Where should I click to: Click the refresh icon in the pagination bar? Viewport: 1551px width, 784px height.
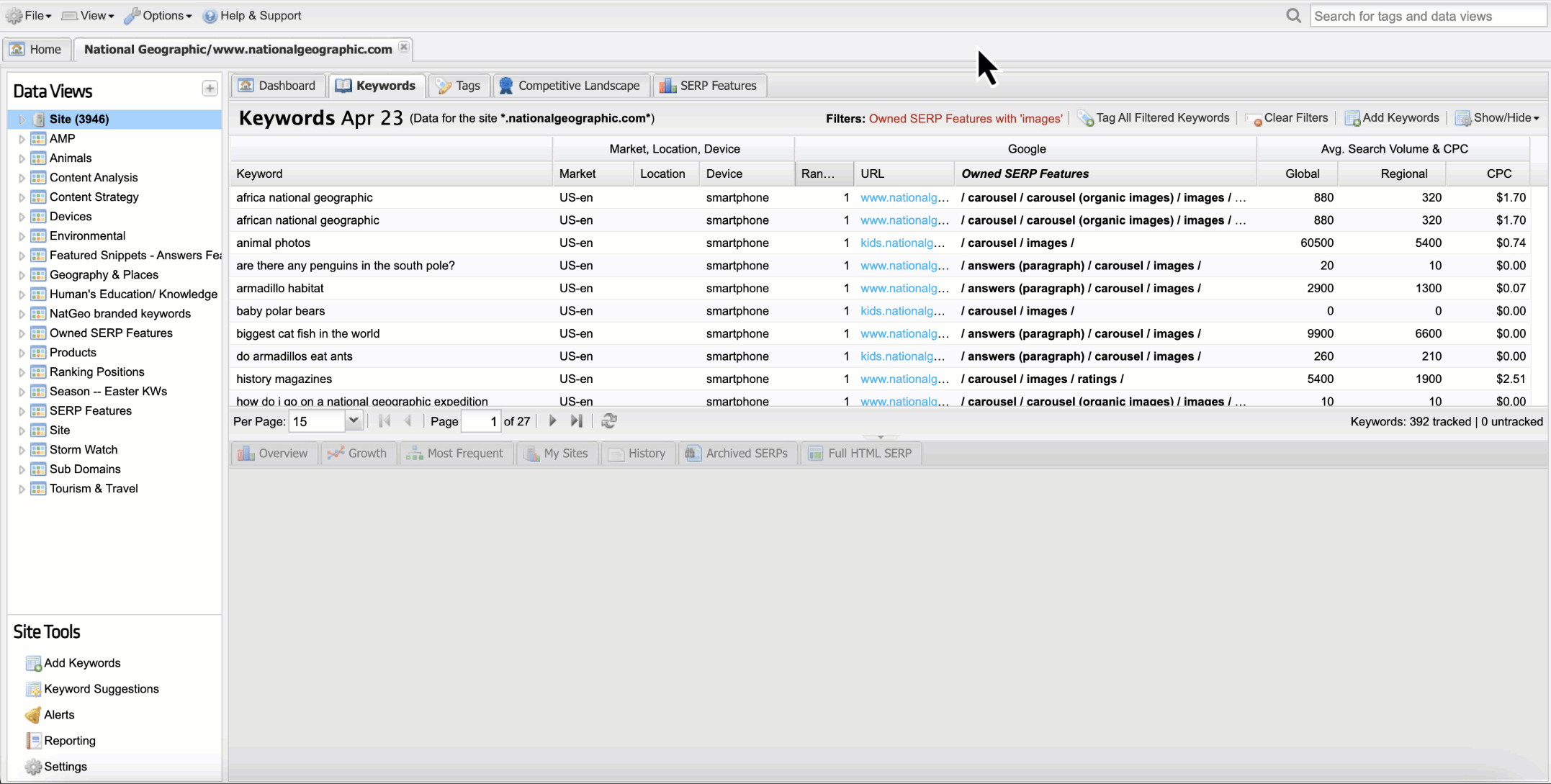click(x=608, y=420)
